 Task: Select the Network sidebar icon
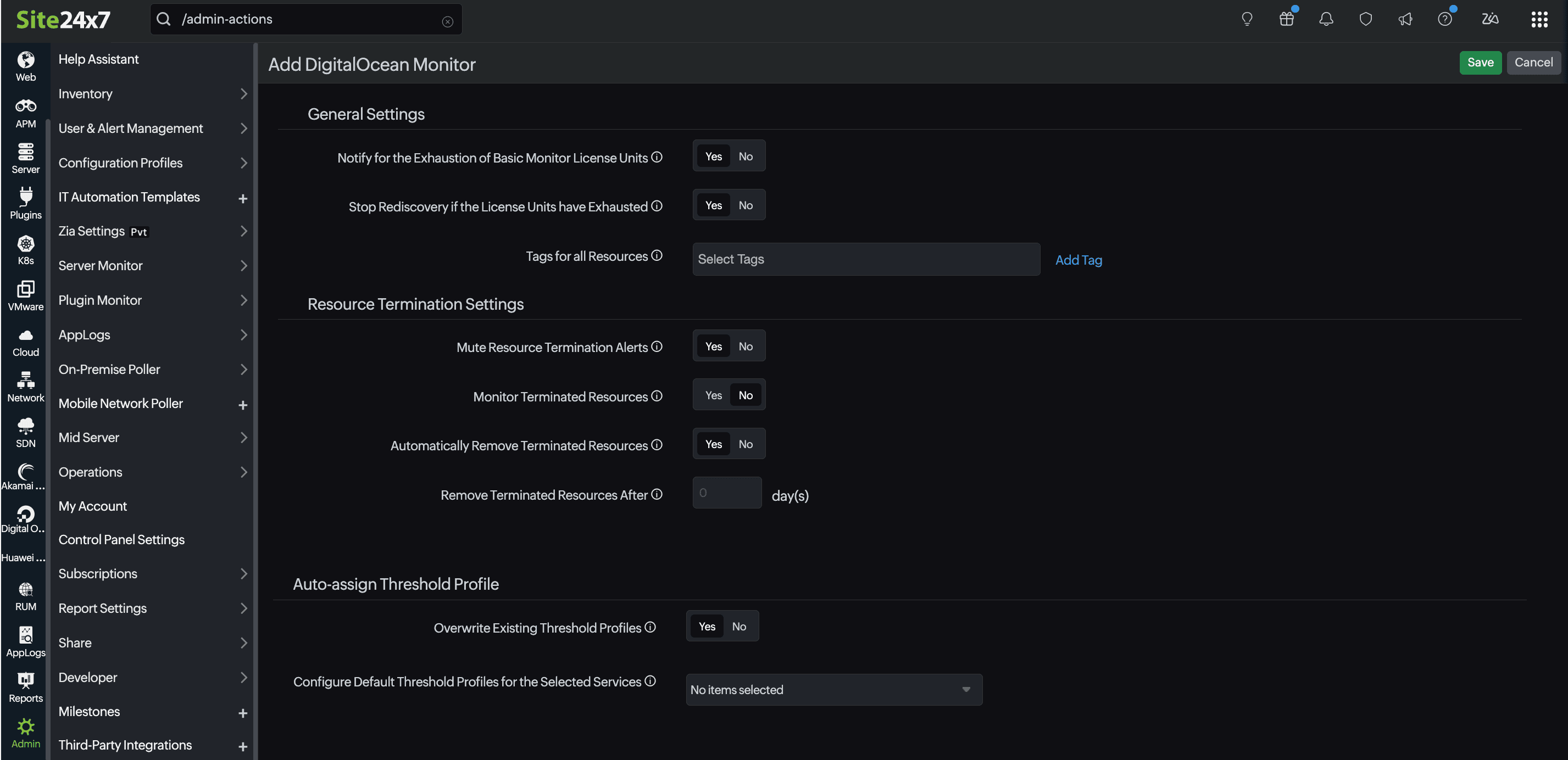[x=25, y=386]
